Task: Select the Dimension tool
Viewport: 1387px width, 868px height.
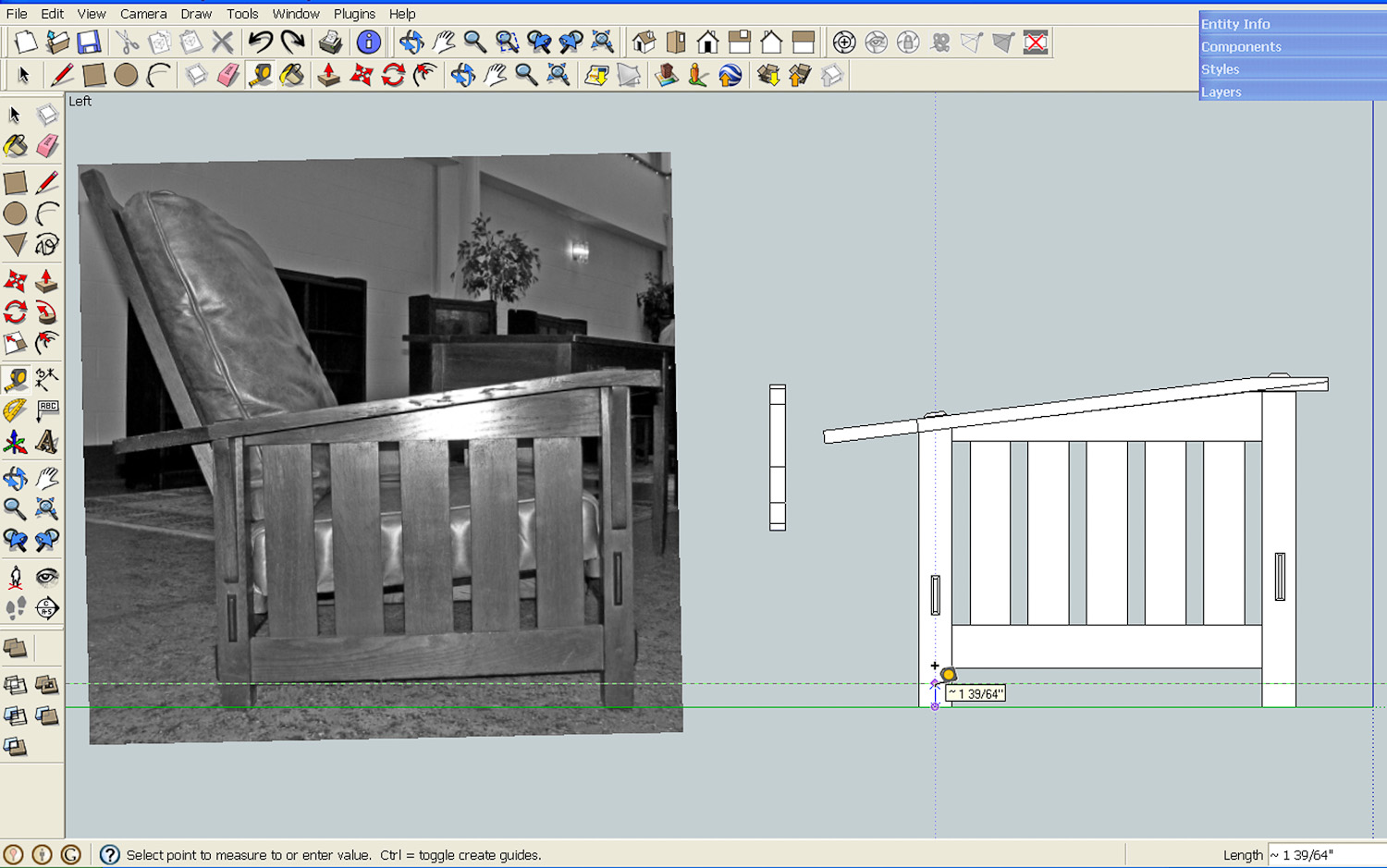Action: 47,378
